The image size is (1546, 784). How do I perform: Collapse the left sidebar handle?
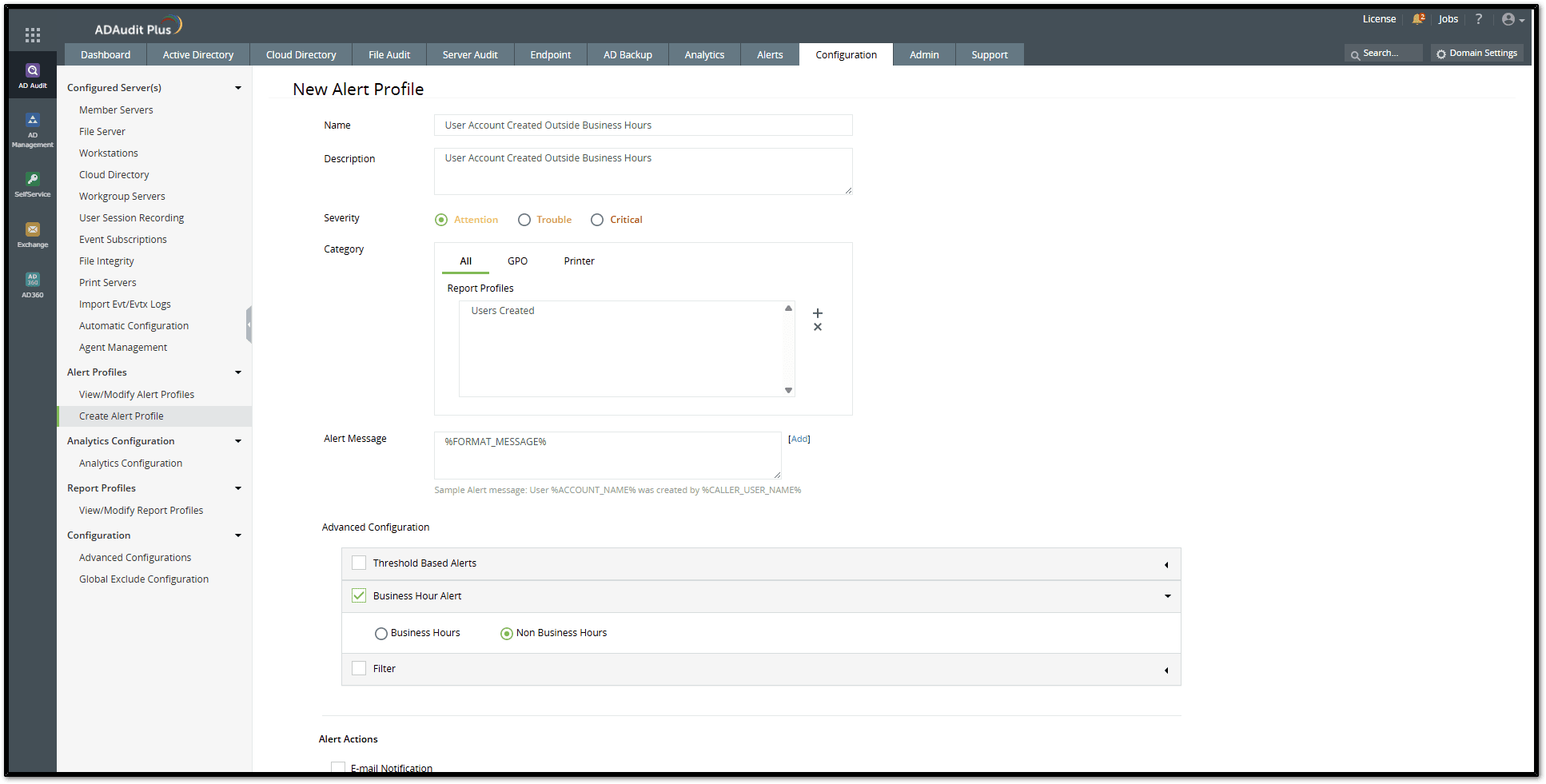[249, 324]
